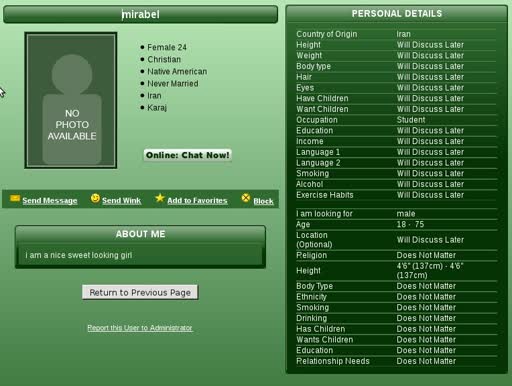Click the envelope icon beside Send Message
Image resolution: width=512 pixels, height=386 pixels.
(x=15, y=199)
